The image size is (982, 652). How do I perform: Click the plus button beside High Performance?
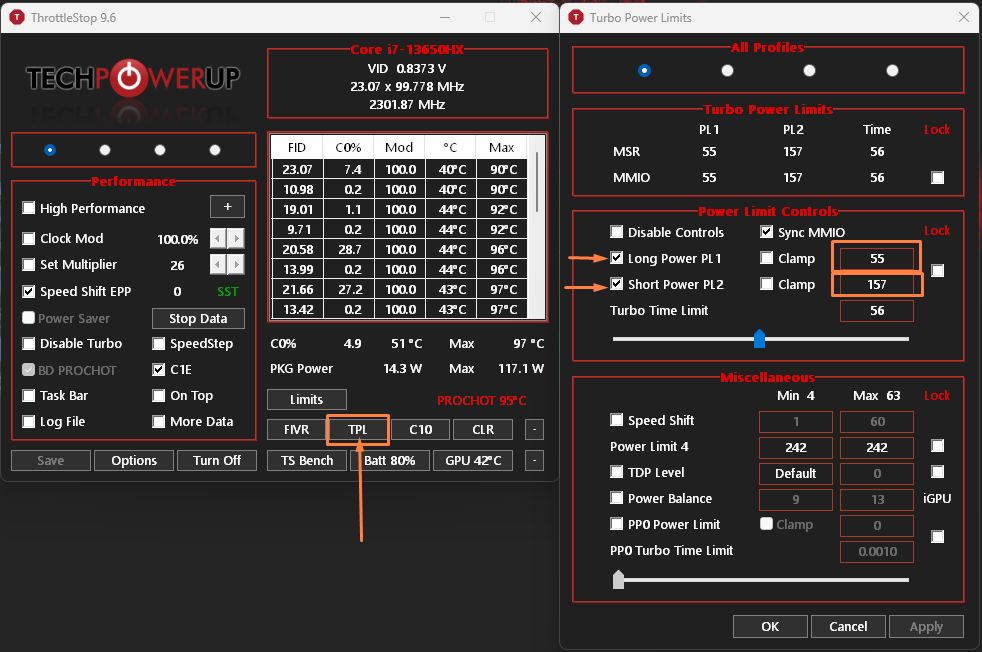click(227, 207)
